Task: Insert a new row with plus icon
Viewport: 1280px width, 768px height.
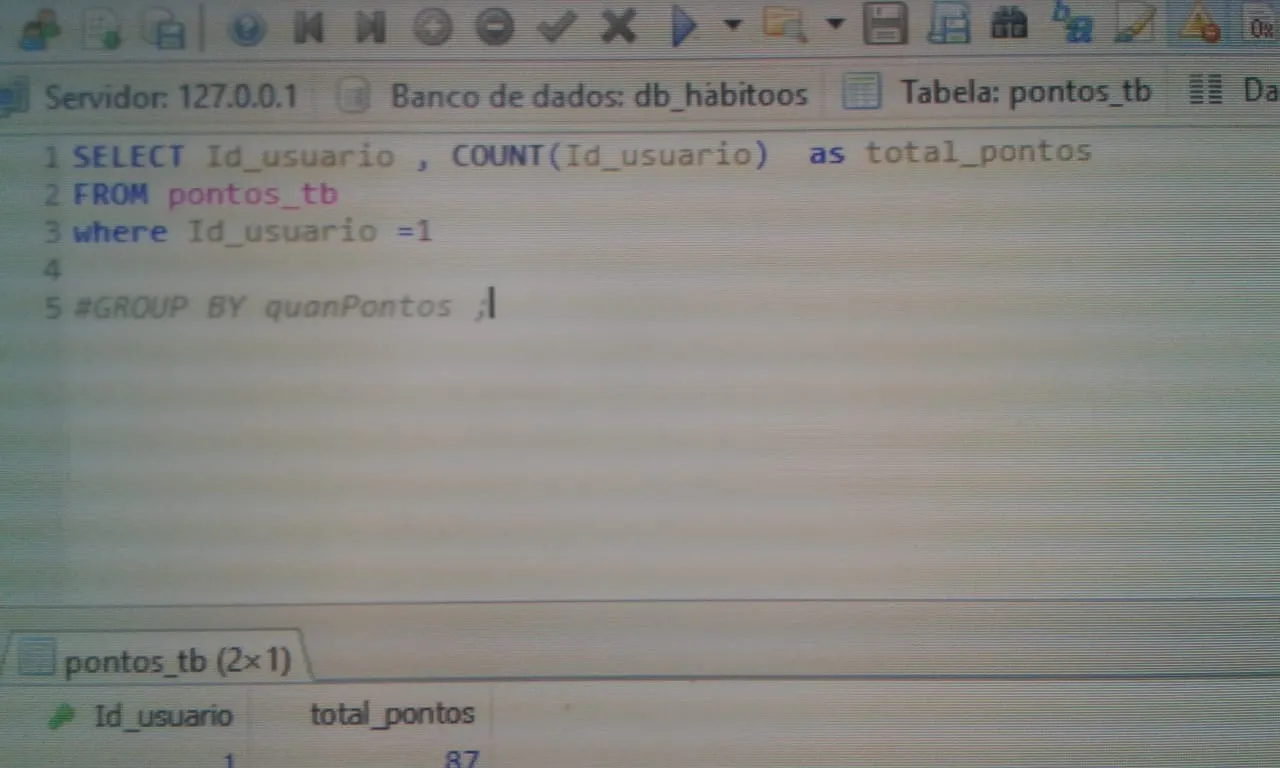Action: click(x=432, y=27)
